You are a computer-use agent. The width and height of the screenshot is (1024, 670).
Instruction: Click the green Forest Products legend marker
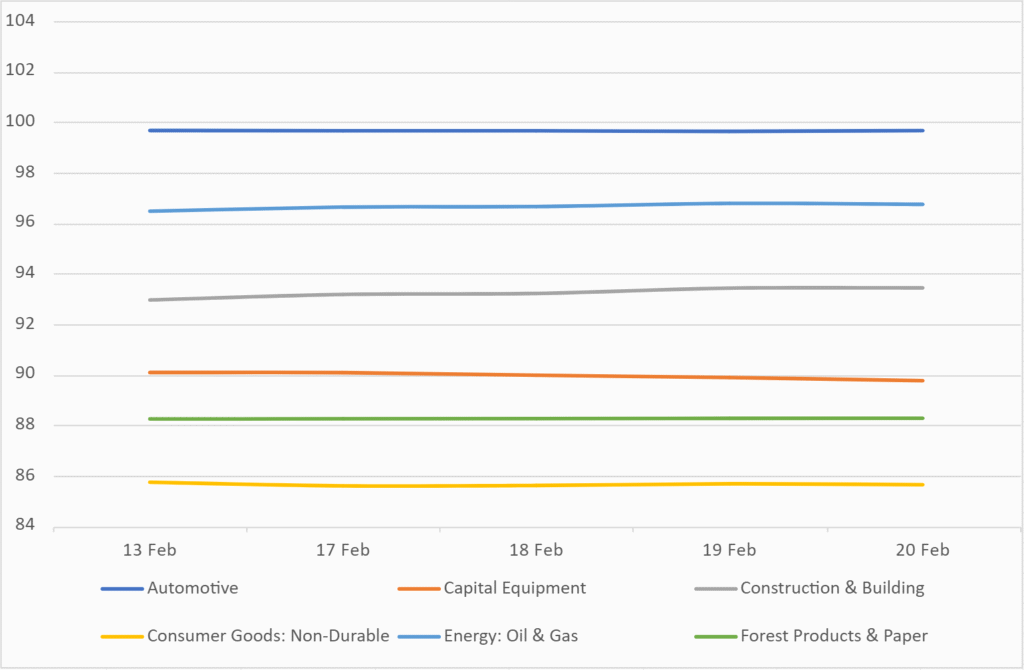pyautogui.click(x=715, y=636)
